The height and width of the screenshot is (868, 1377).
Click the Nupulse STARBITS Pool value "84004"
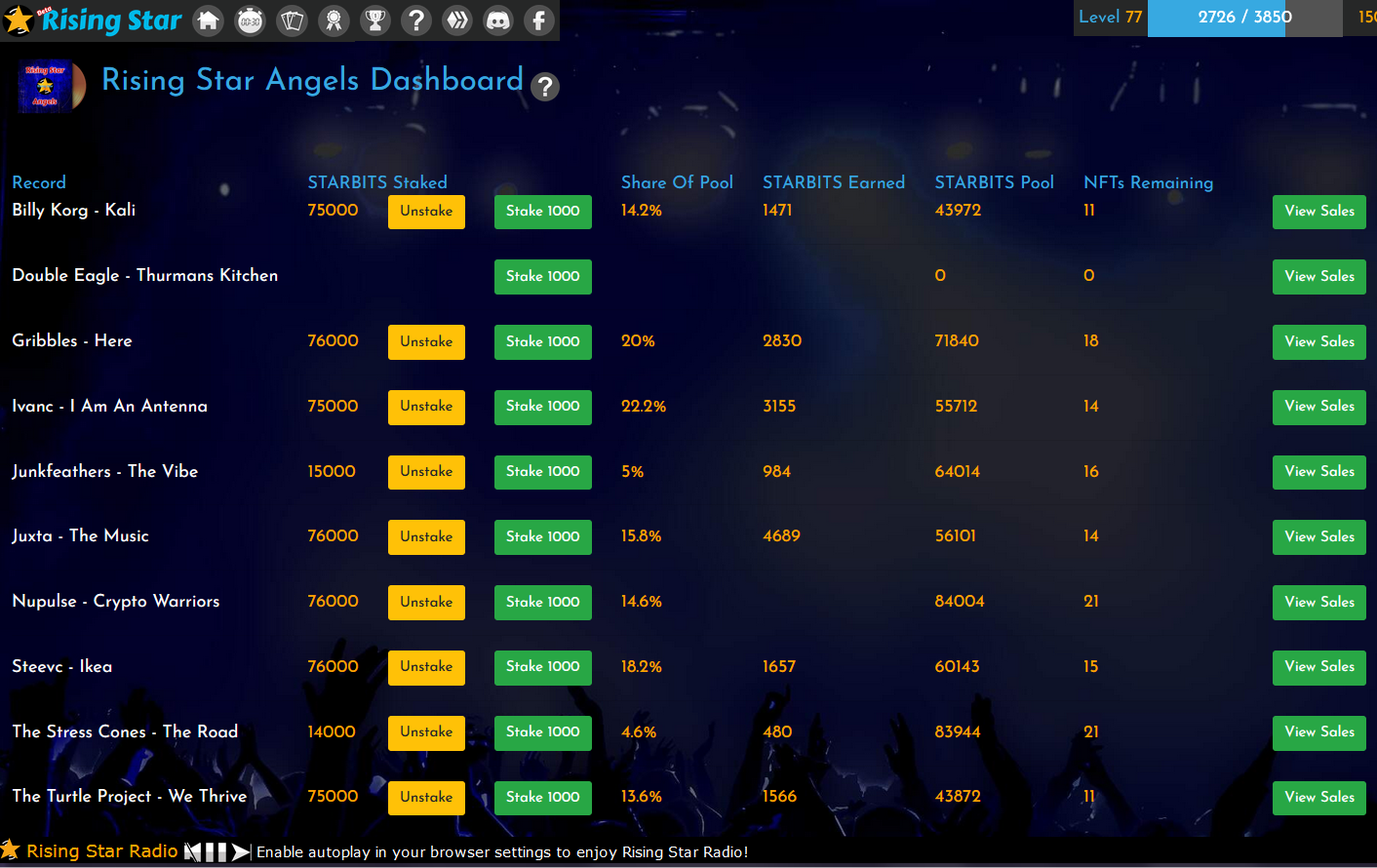click(960, 602)
